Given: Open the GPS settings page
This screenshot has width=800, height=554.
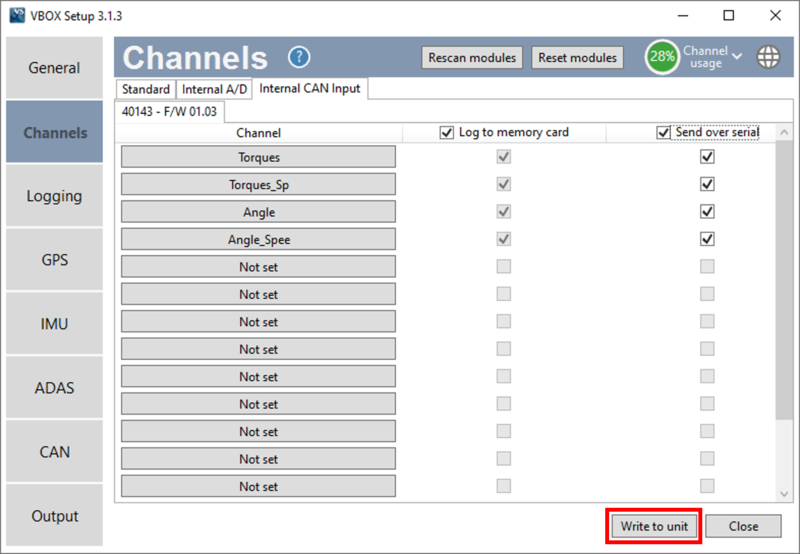Looking at the screenshot, I should [54, 260].
